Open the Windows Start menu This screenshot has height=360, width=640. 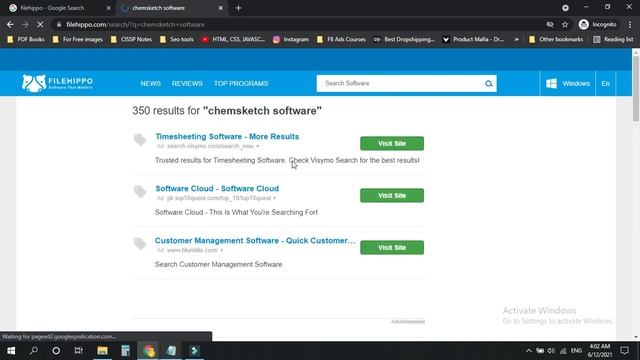[11, 351]
